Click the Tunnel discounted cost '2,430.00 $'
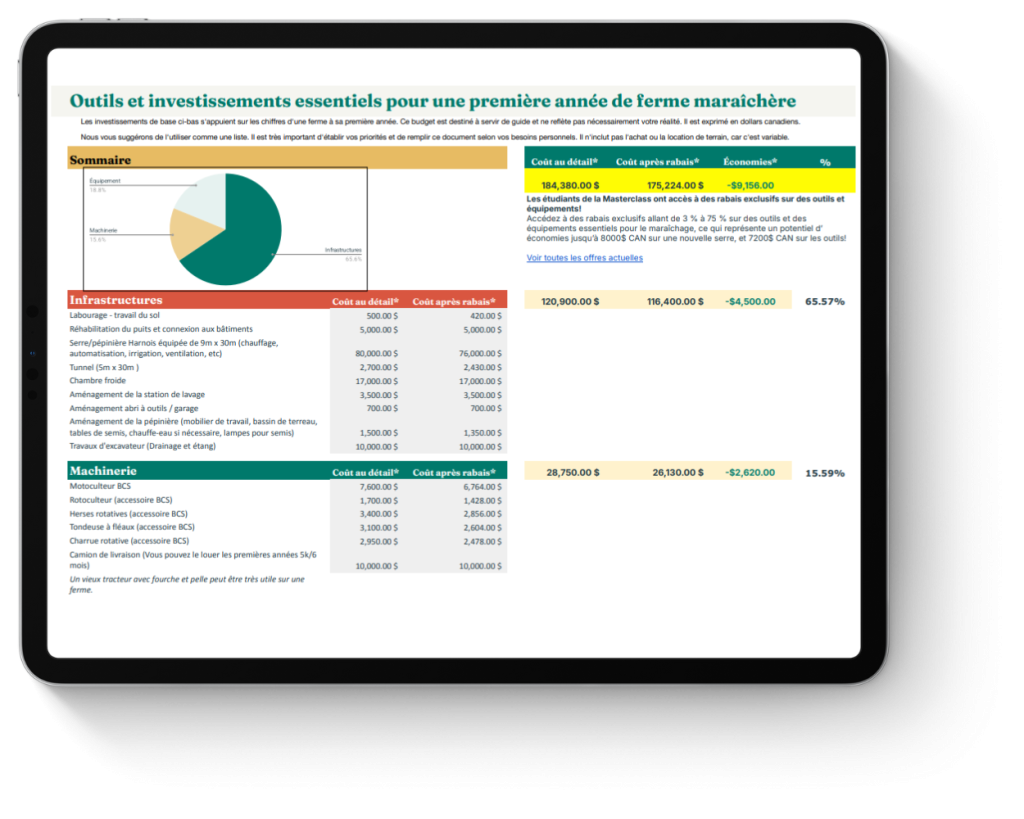The width and height of the screenshot is (1024, 819). coord(483,368)
